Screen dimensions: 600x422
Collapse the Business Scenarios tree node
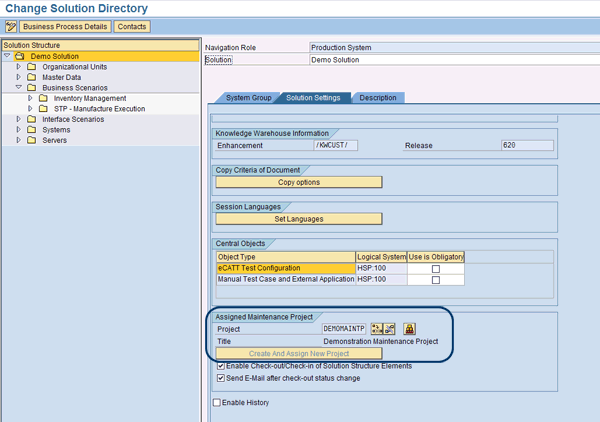(18, 88)
